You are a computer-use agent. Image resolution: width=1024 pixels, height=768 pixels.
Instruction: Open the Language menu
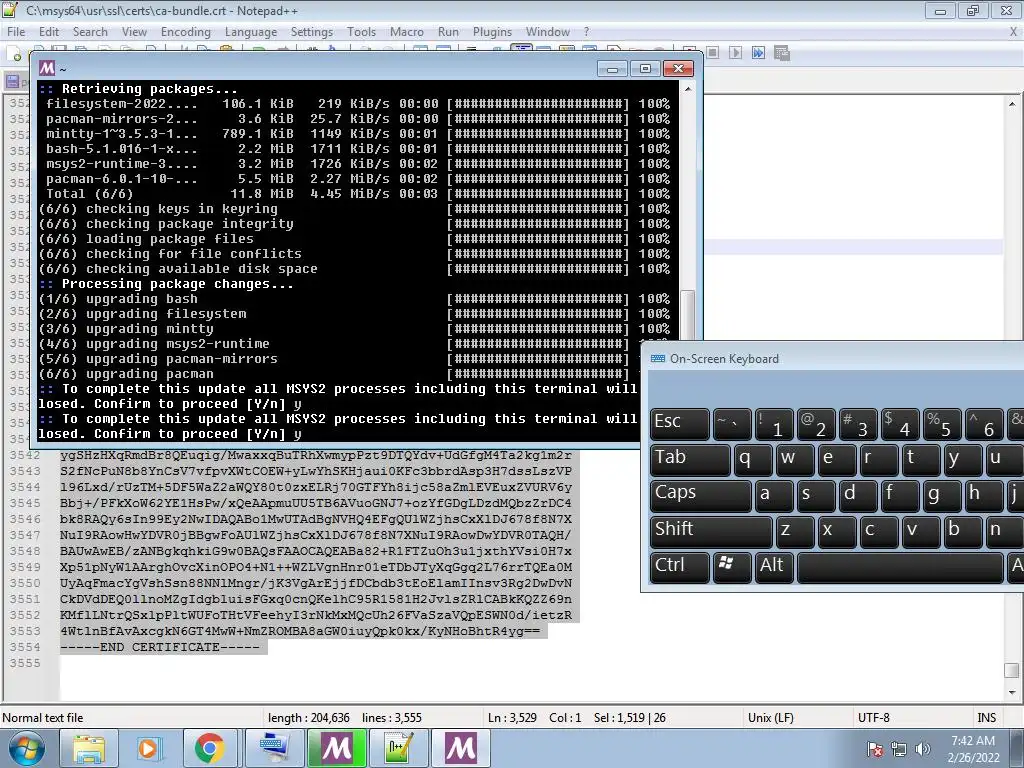(x=251, y=31)
